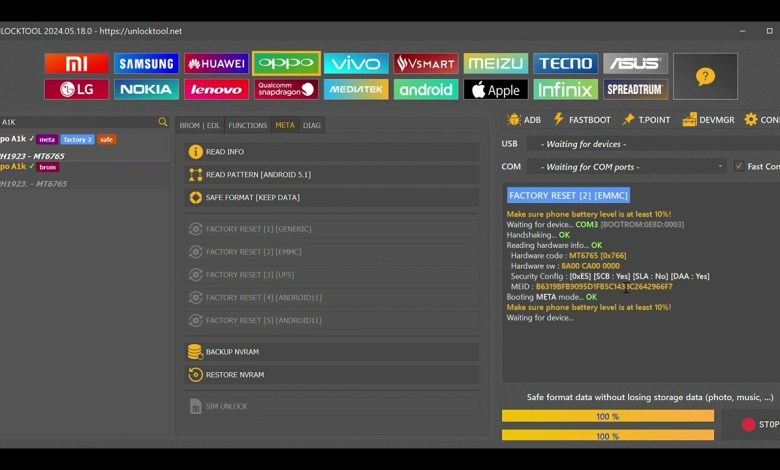Viewport: 780px width, 470px height.
Task: Select the Apple brand tile
Action: click(496, 90)
